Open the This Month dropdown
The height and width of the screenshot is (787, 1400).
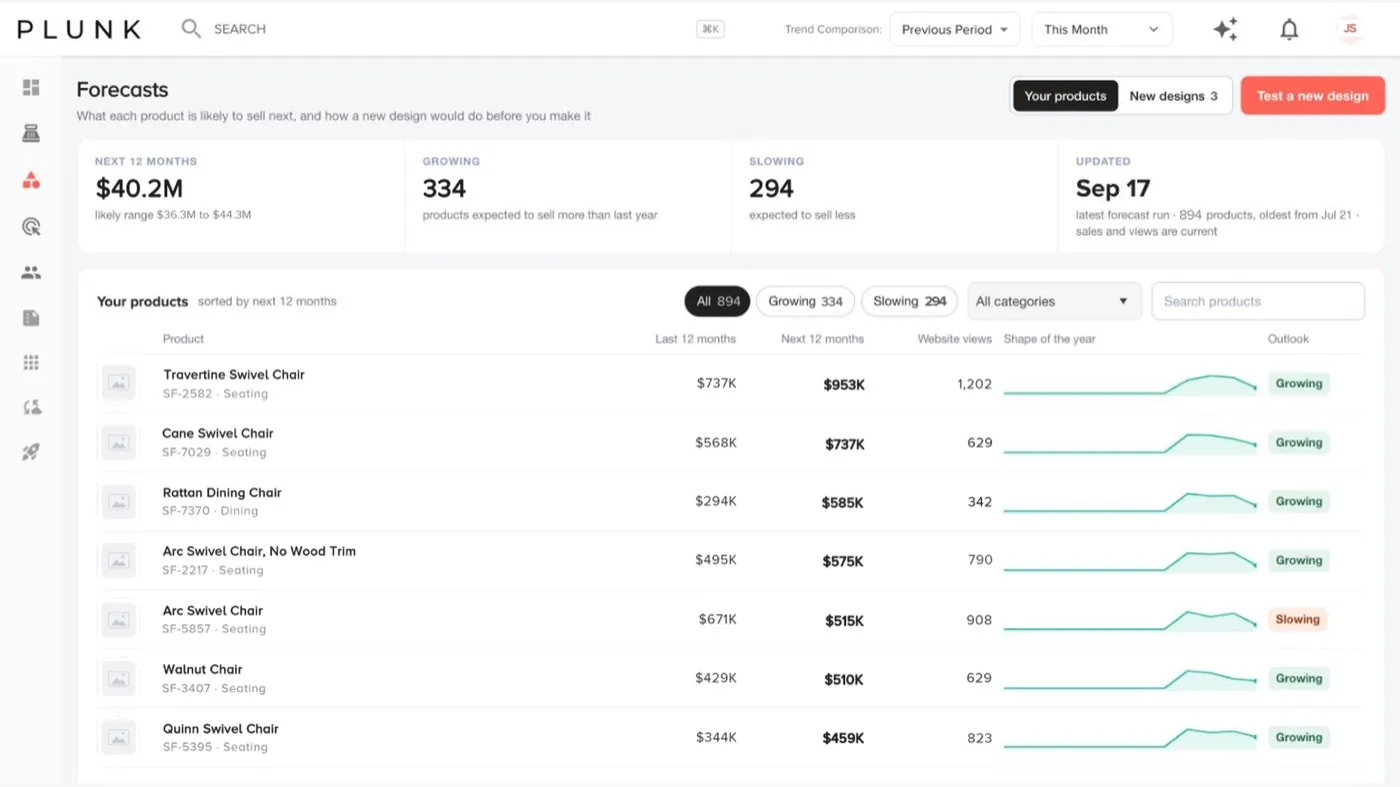1102,29
